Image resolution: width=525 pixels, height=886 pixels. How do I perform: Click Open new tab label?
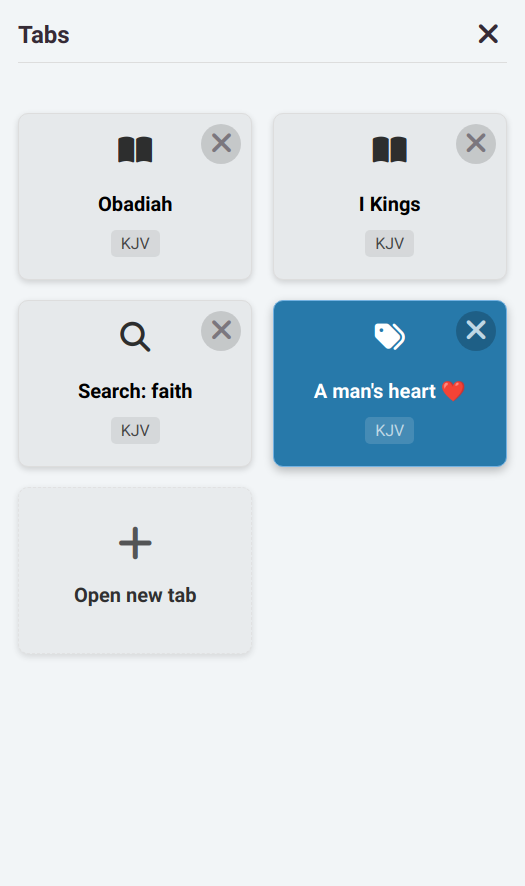point(135,595)
